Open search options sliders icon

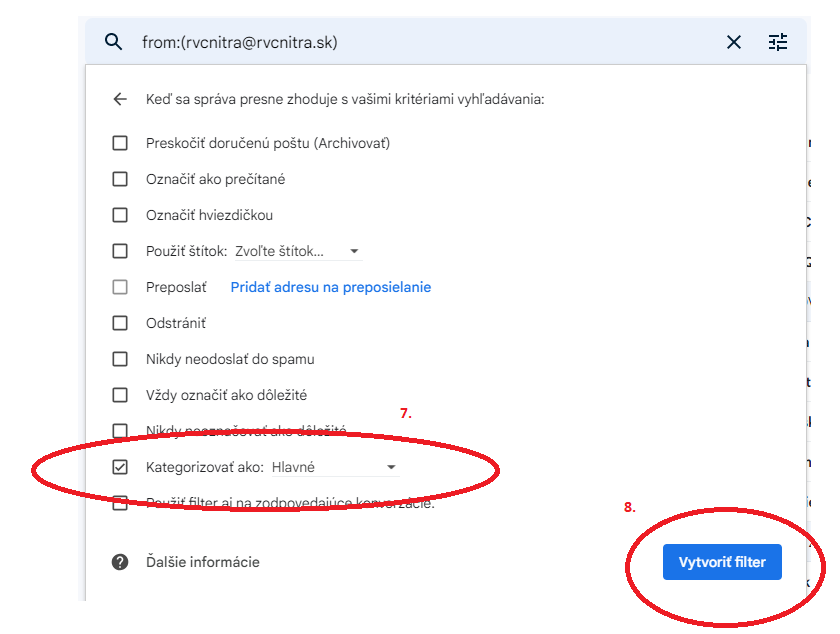click(x=778, y=42)
